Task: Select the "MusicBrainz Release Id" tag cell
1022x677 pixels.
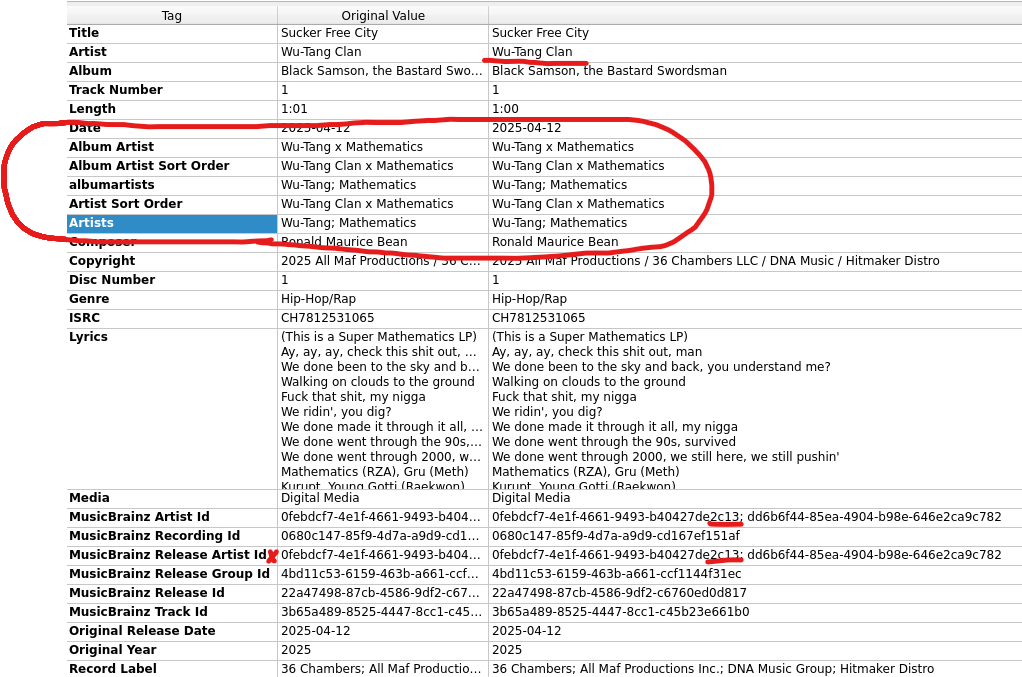Action: [x=172, y=592]
